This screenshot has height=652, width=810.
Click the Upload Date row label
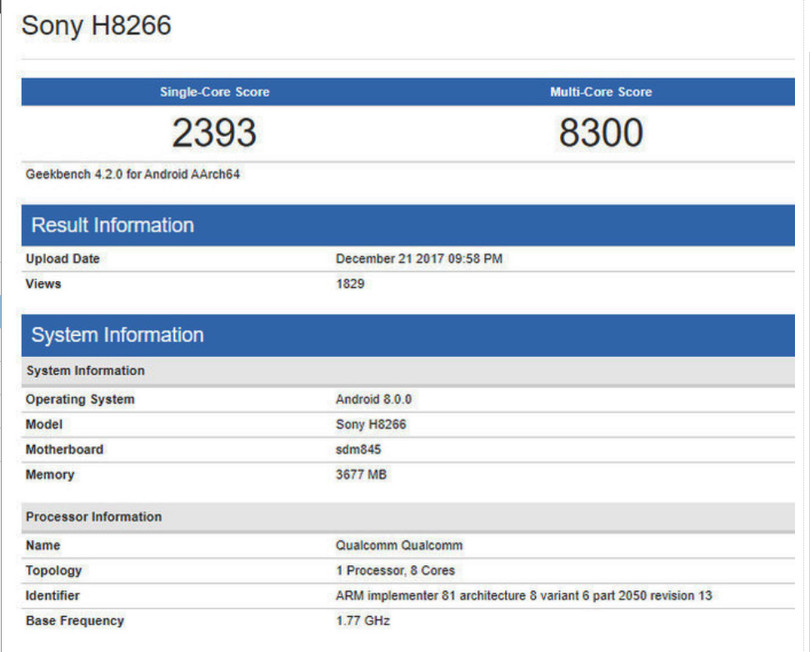[62, 258]
